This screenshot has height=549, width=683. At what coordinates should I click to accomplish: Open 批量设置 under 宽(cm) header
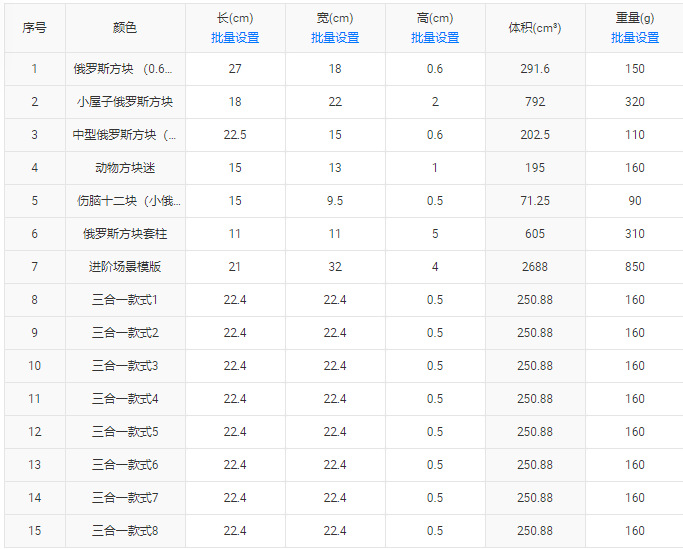point(335,38)
